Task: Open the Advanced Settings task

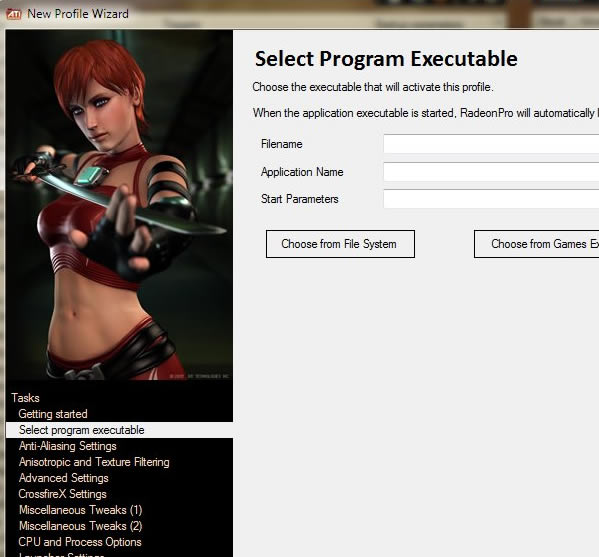Action: (63, 478)
